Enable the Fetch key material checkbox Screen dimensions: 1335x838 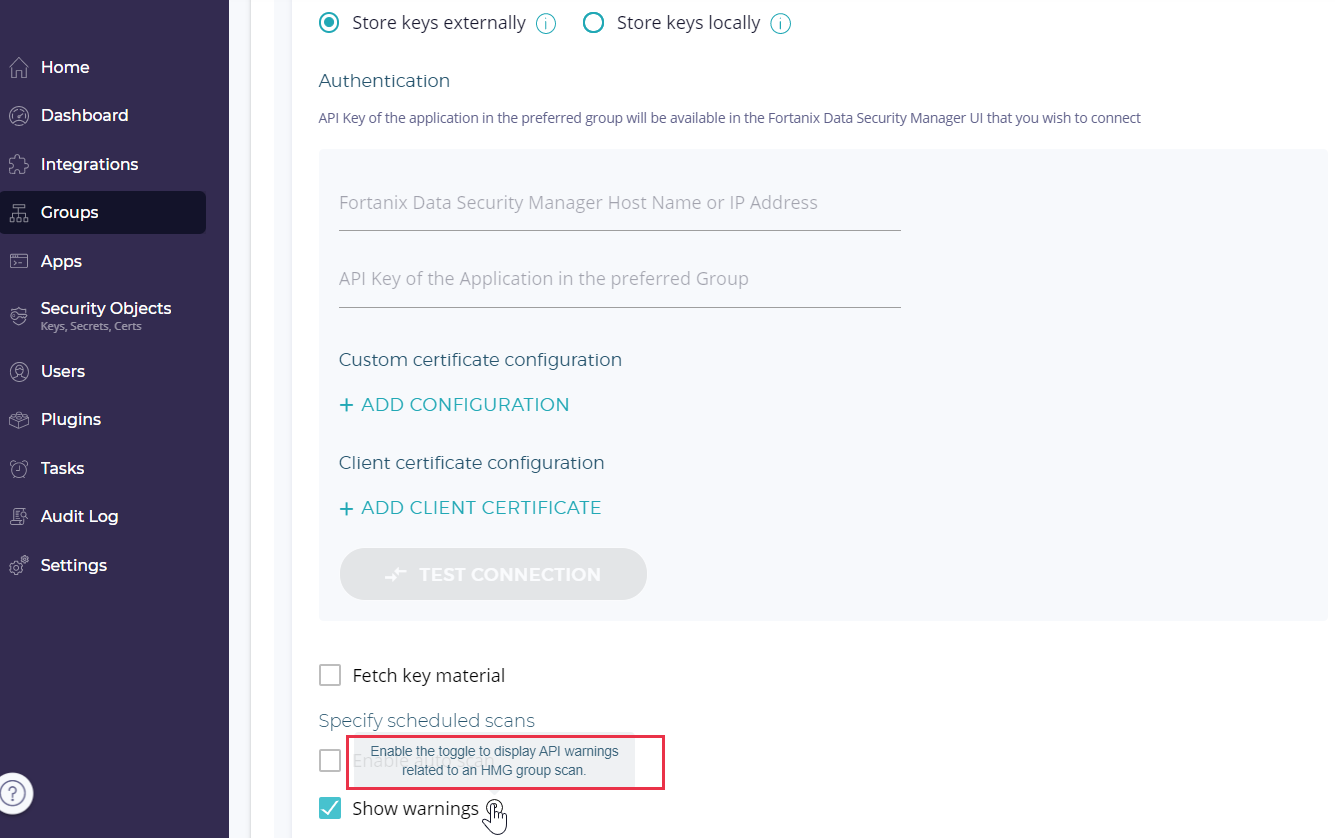[330, 676]
